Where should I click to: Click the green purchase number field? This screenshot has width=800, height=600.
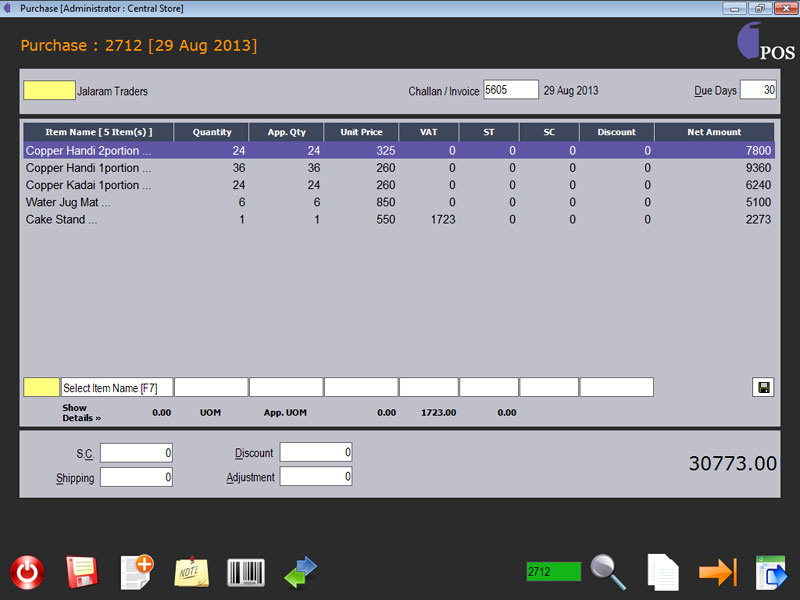click(x=553, y=572)
